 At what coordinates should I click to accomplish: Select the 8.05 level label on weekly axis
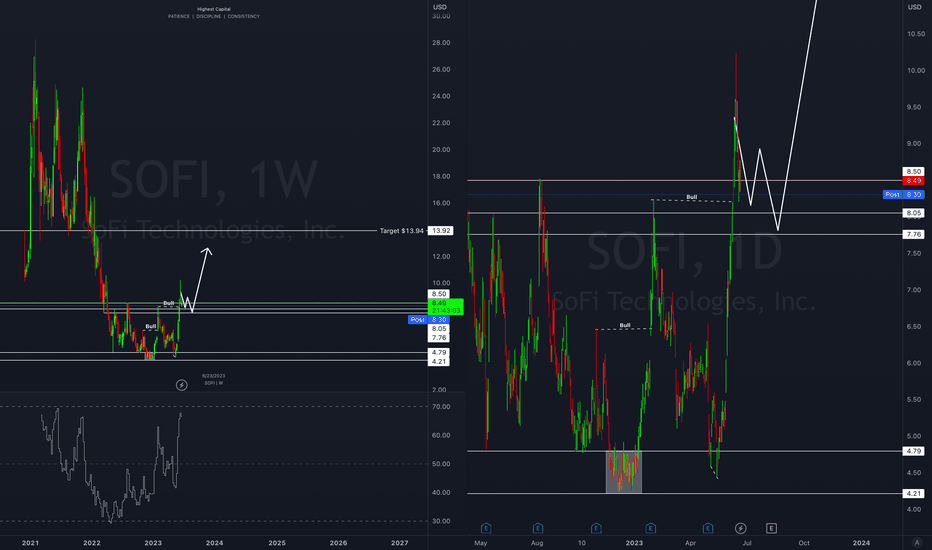click(x=439, y=329)
